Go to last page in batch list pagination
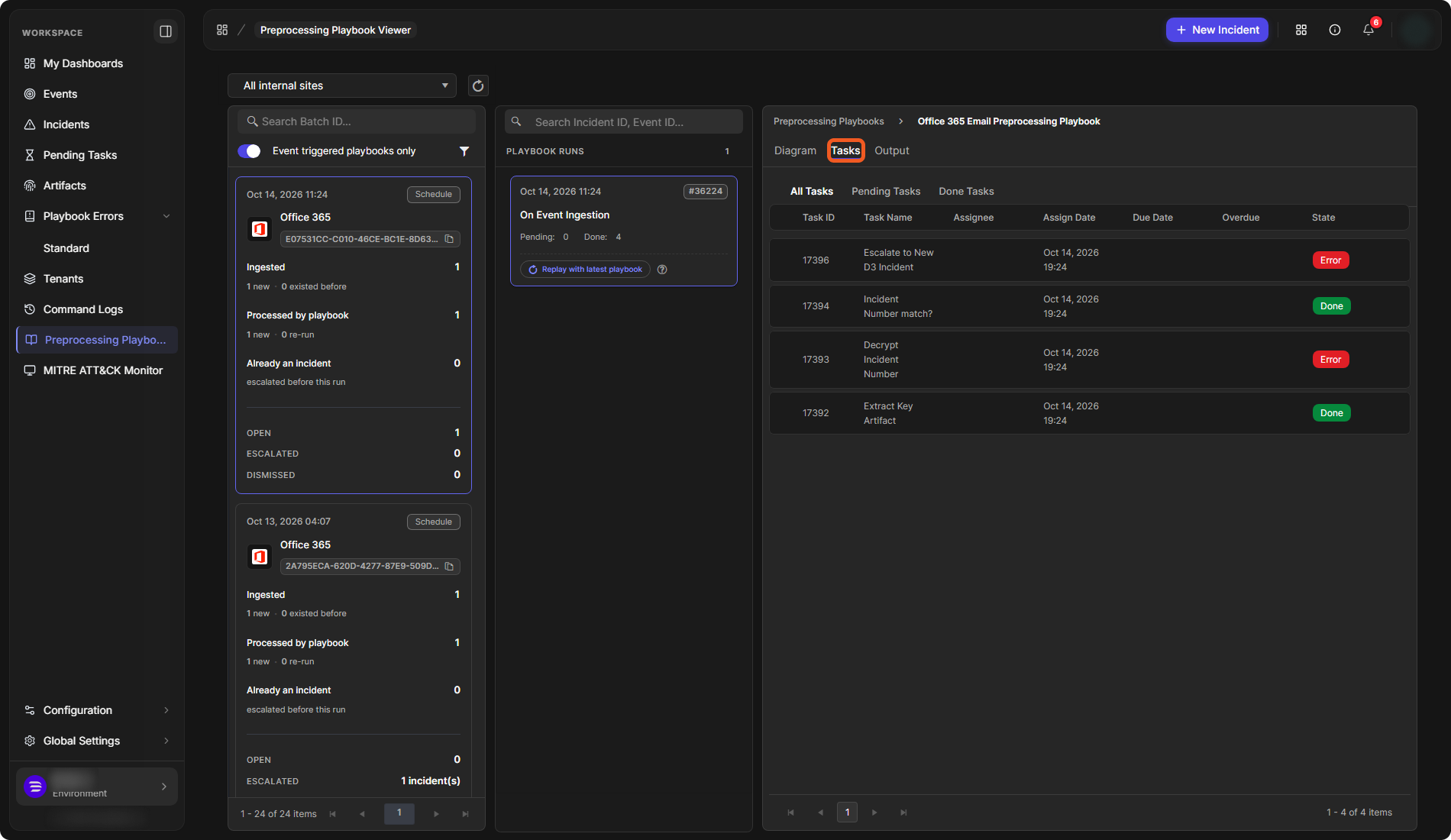This screenshot has height=840, width=1451. [465, 814]
